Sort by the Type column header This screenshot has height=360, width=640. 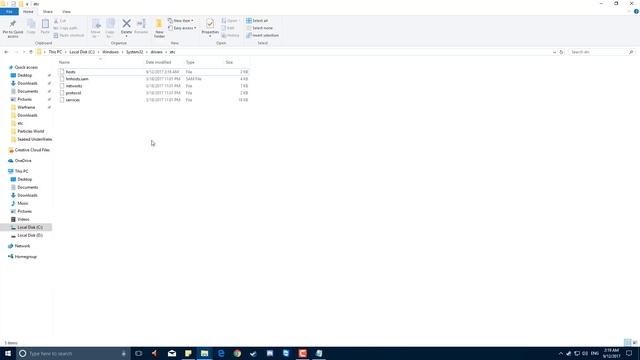[190, 62]
